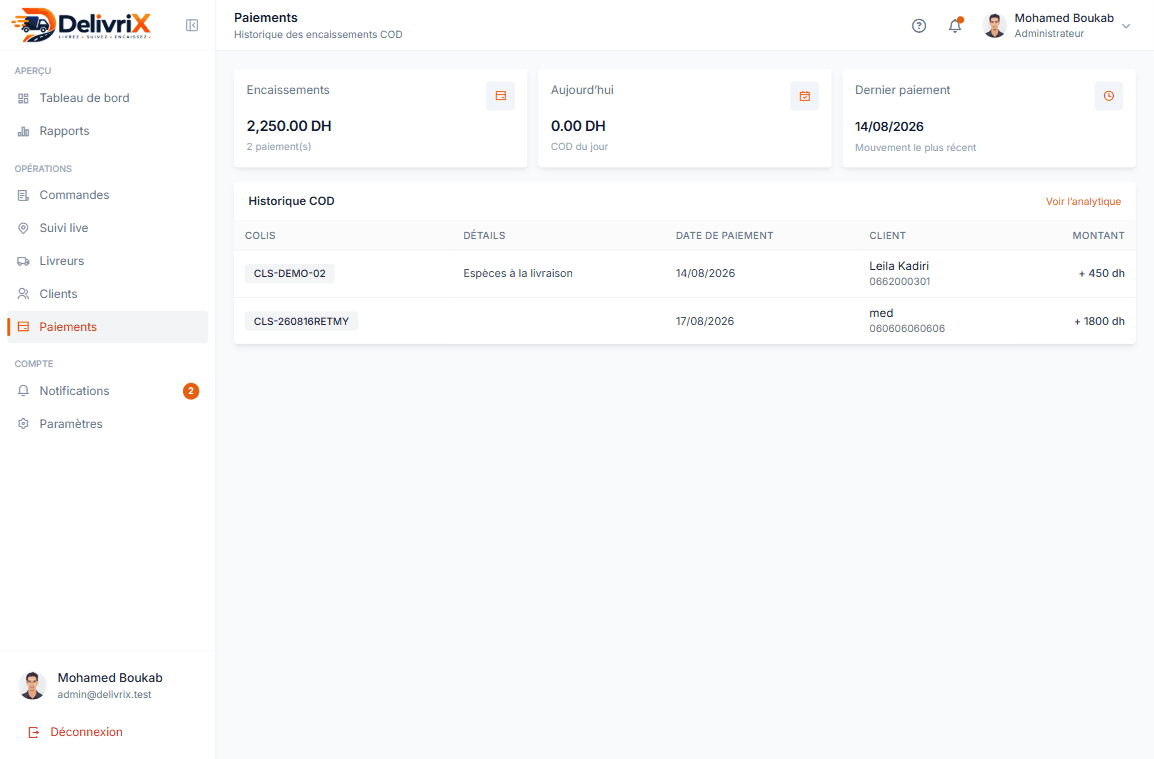Screen dimensions: 1154x759
Task: Click the + 1800 dh amount
Action: pos(1099,321)
